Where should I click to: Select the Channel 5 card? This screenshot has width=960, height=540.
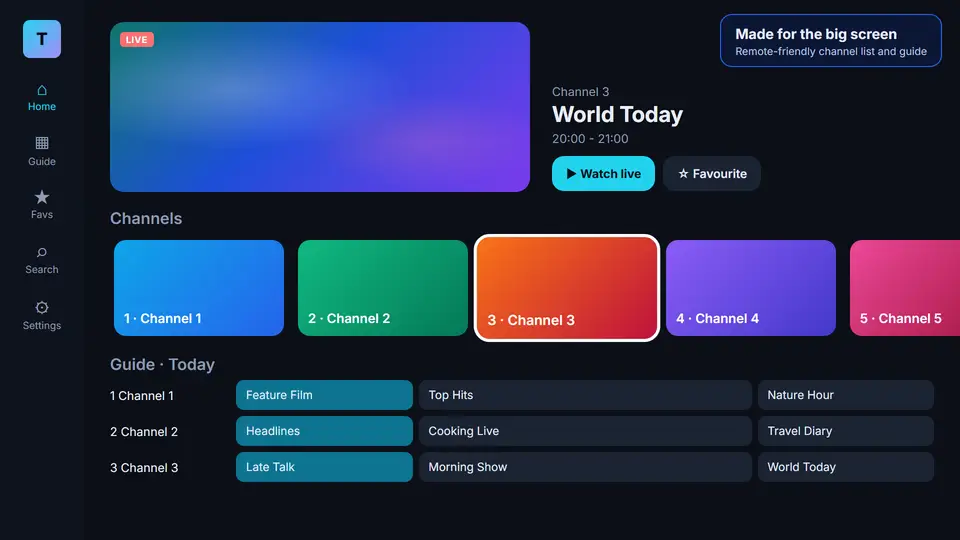point(905,288)
